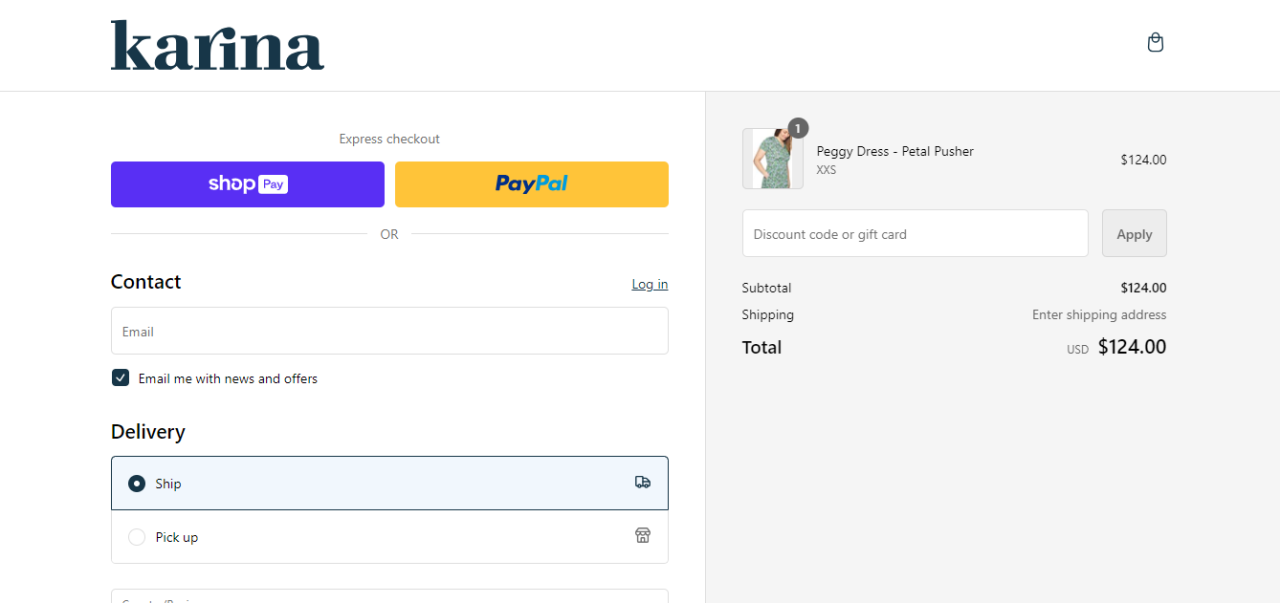Screen dimensions: 1280x603
Task: Click the quantity badge on product image
Action: coord(798,128)
